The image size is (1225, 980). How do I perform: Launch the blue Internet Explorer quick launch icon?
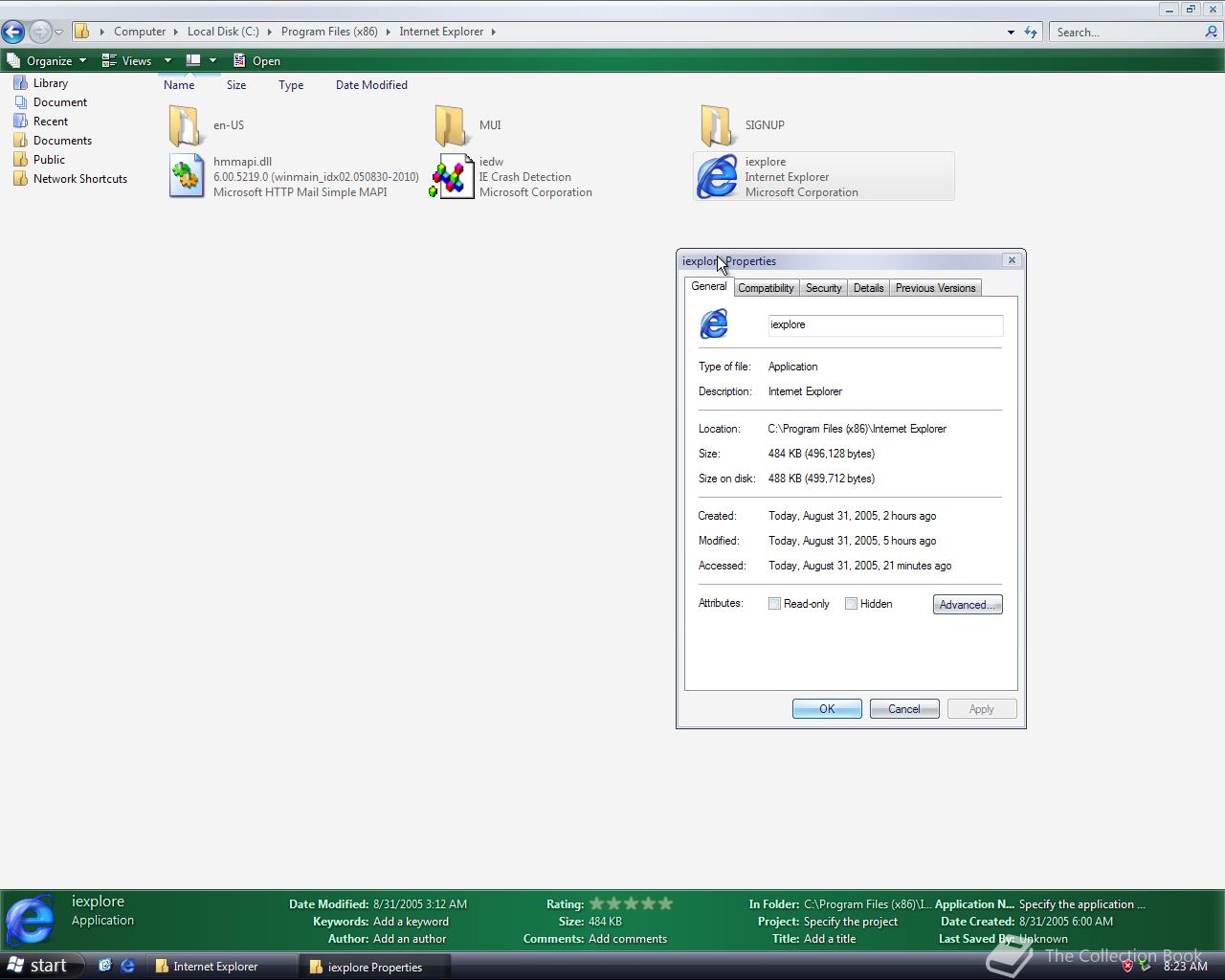click(x=127, y=966)
